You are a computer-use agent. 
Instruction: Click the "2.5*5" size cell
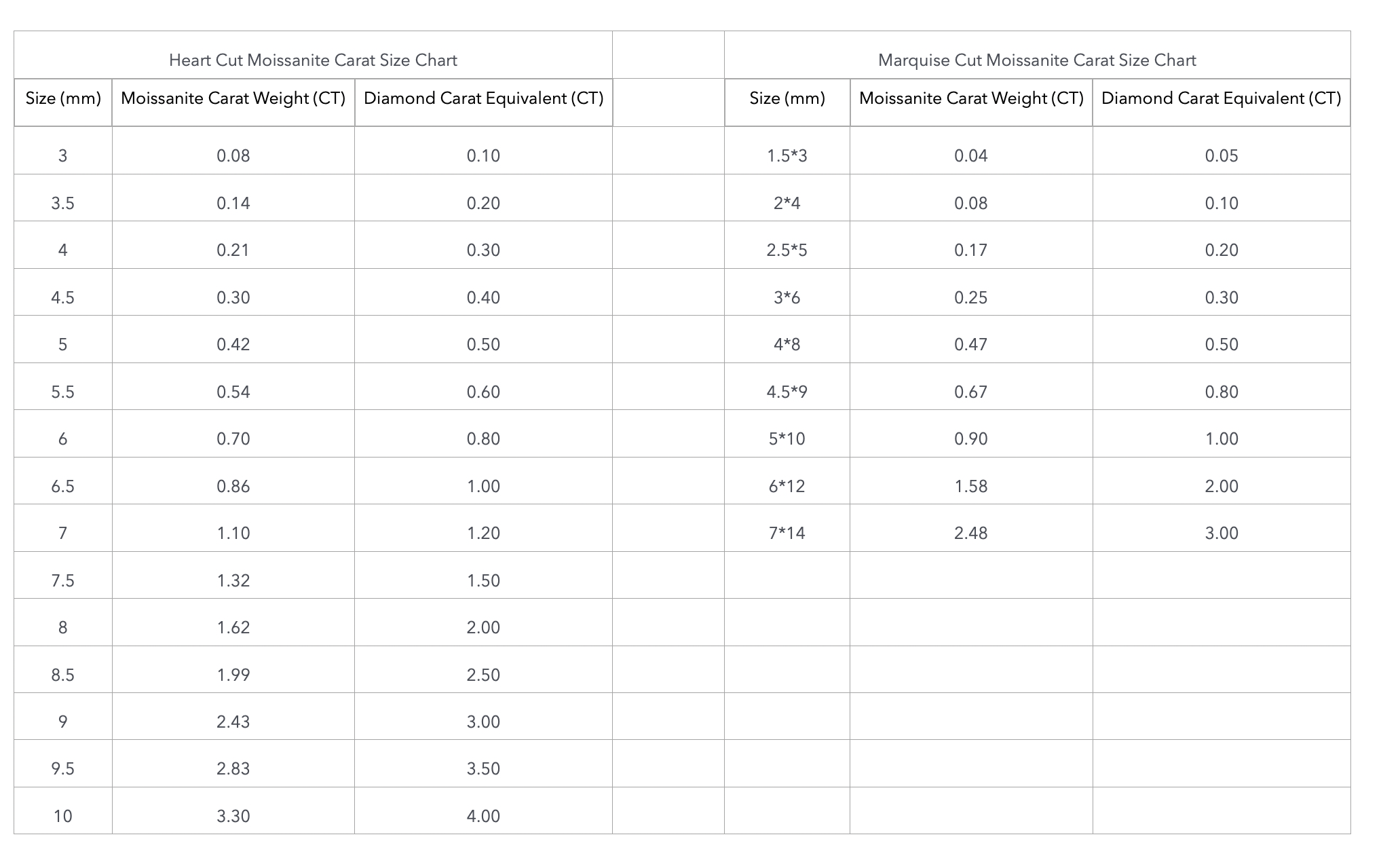[x=787, y=250]
